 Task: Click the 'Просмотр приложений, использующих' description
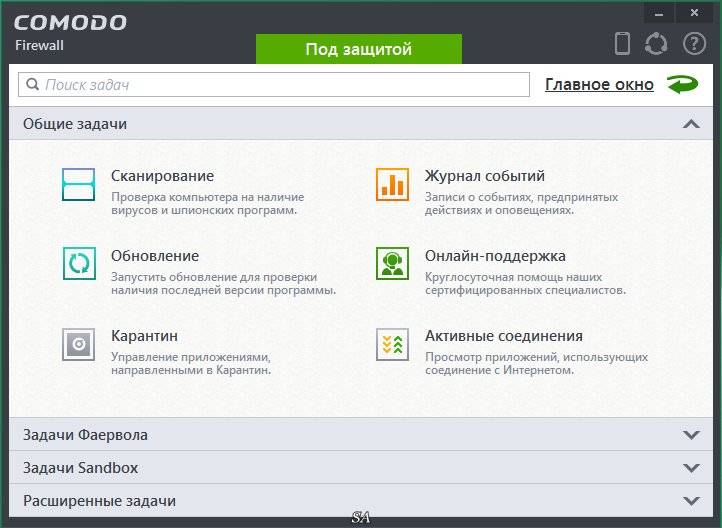coord(536,357)
